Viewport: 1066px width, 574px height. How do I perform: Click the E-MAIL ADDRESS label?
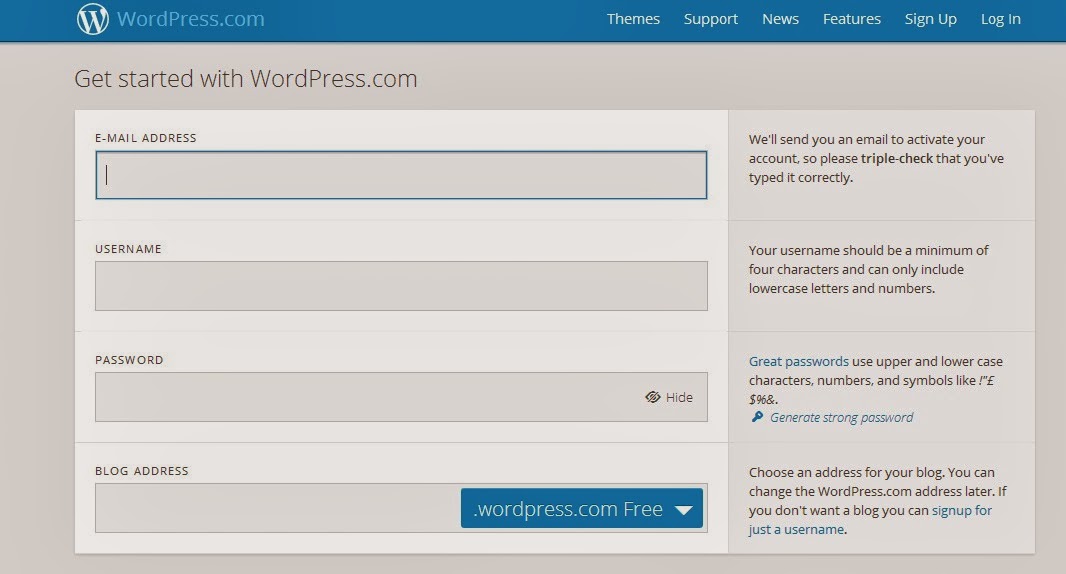pos(145,138)
